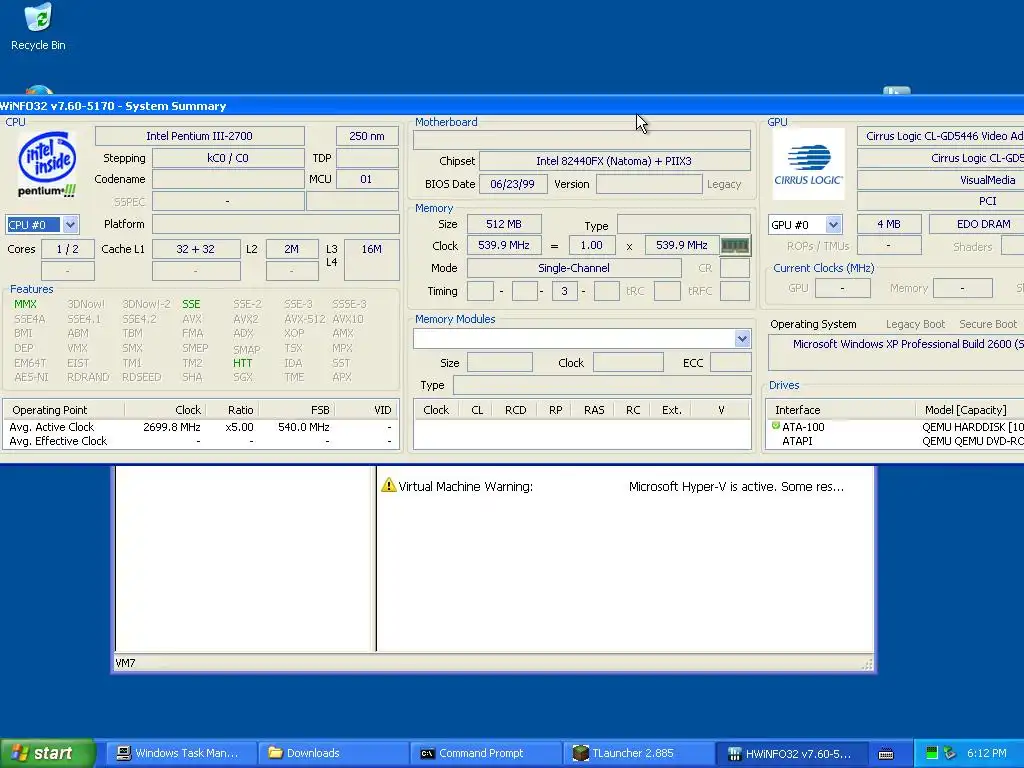Image resolution: width=1024 pixels, height=768 pixels.
Task: Click the 6:12 PM taskbar clock
Action: pyautogui.click(x=986, y=753)
